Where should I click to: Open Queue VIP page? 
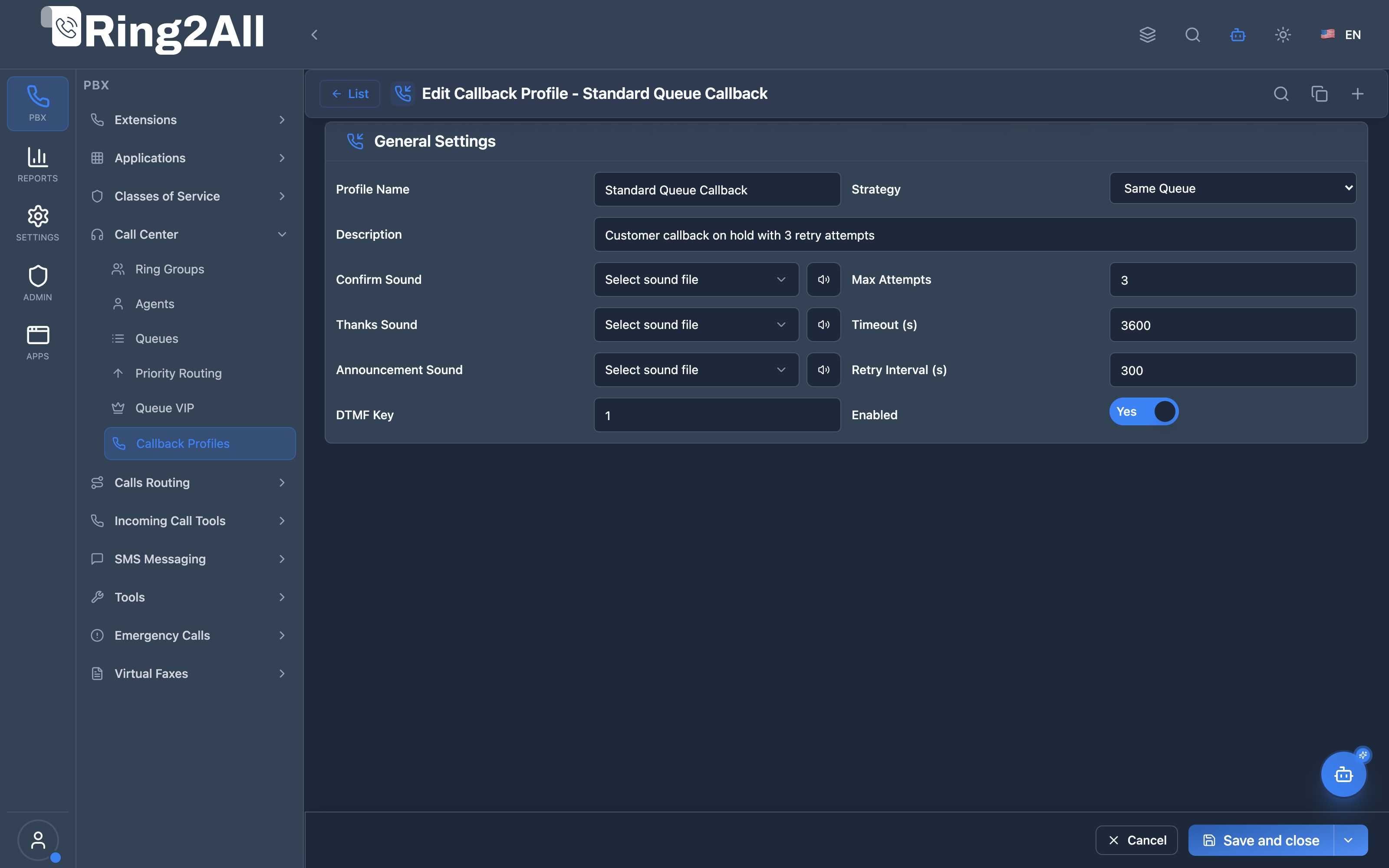point(200,408)
